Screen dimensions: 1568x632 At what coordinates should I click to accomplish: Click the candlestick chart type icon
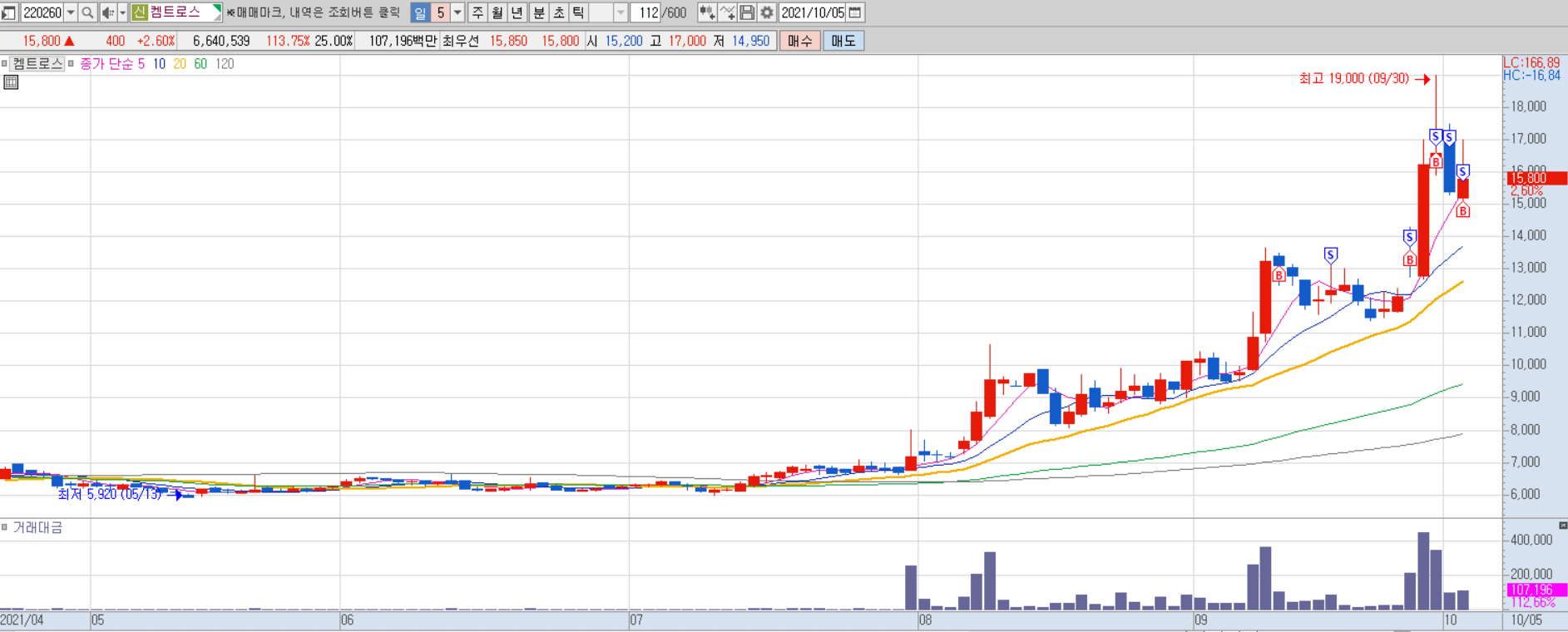[707, 12]
